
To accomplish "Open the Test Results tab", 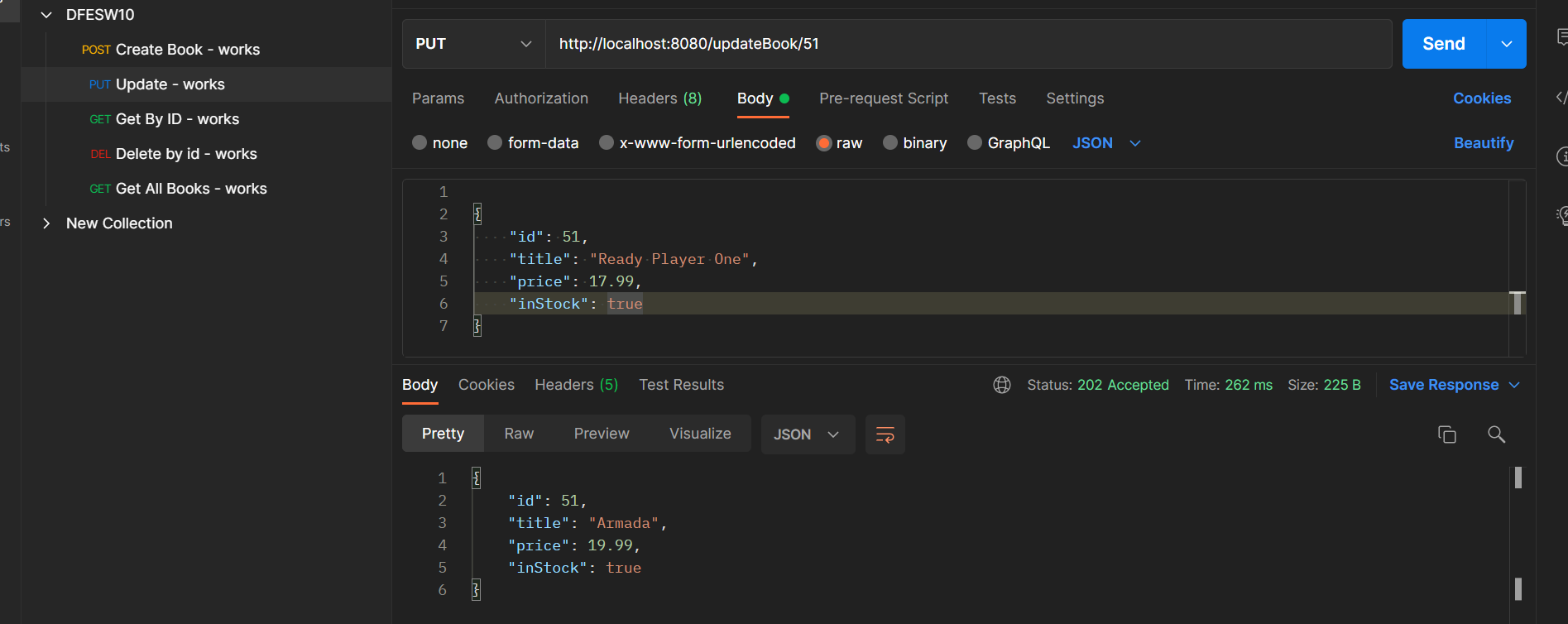I will (x=682, y=385).
